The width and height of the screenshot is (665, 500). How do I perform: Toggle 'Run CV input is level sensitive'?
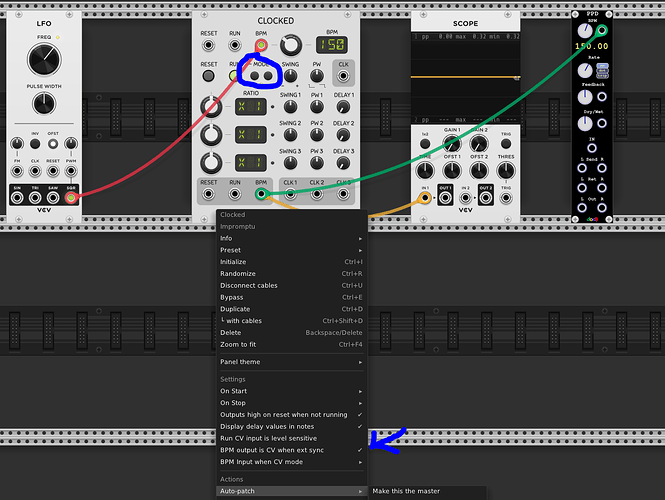tap(291, 439)
